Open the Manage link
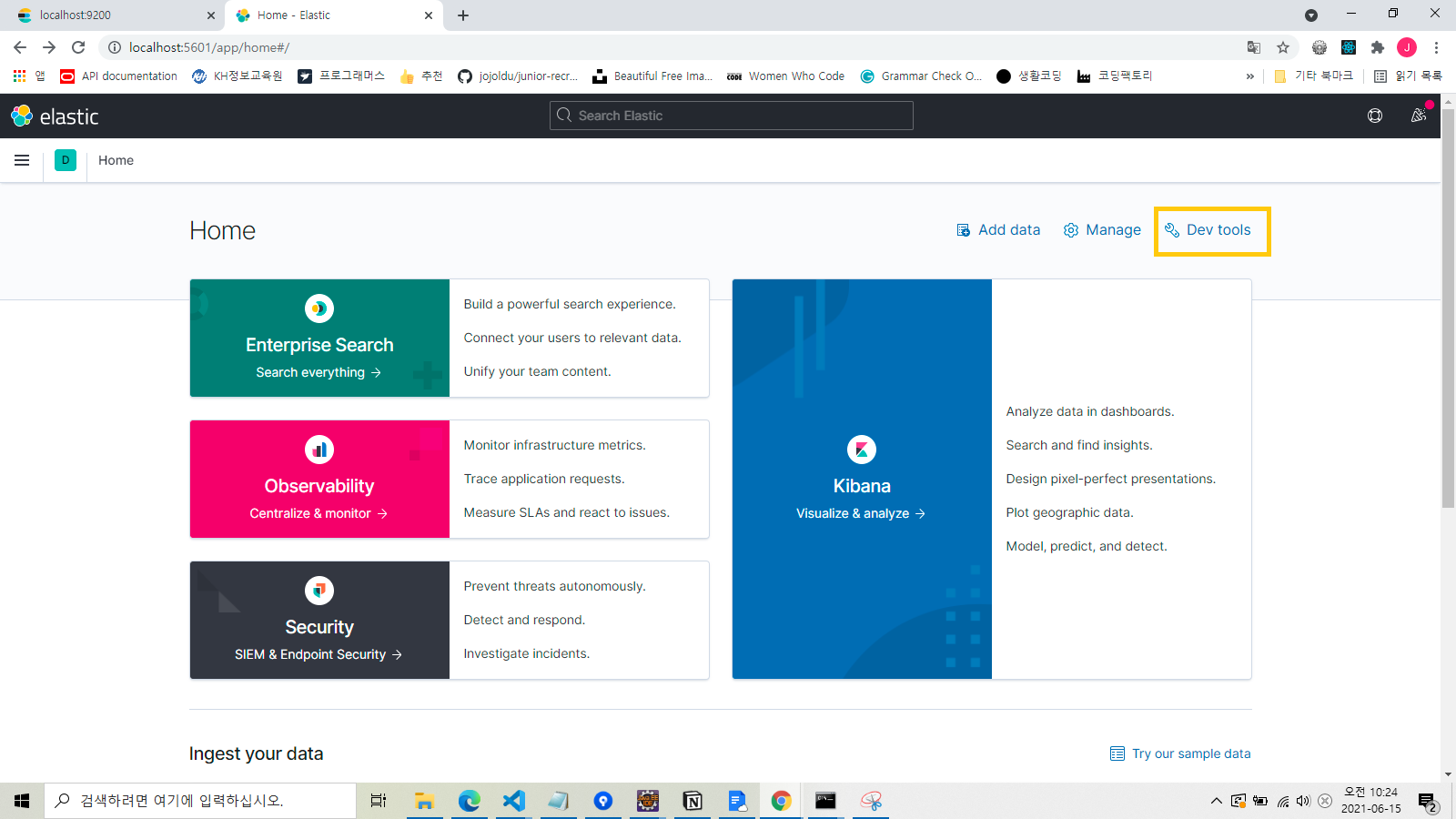The height and width of the screenshot is (819, 1456). point(1102,230)
